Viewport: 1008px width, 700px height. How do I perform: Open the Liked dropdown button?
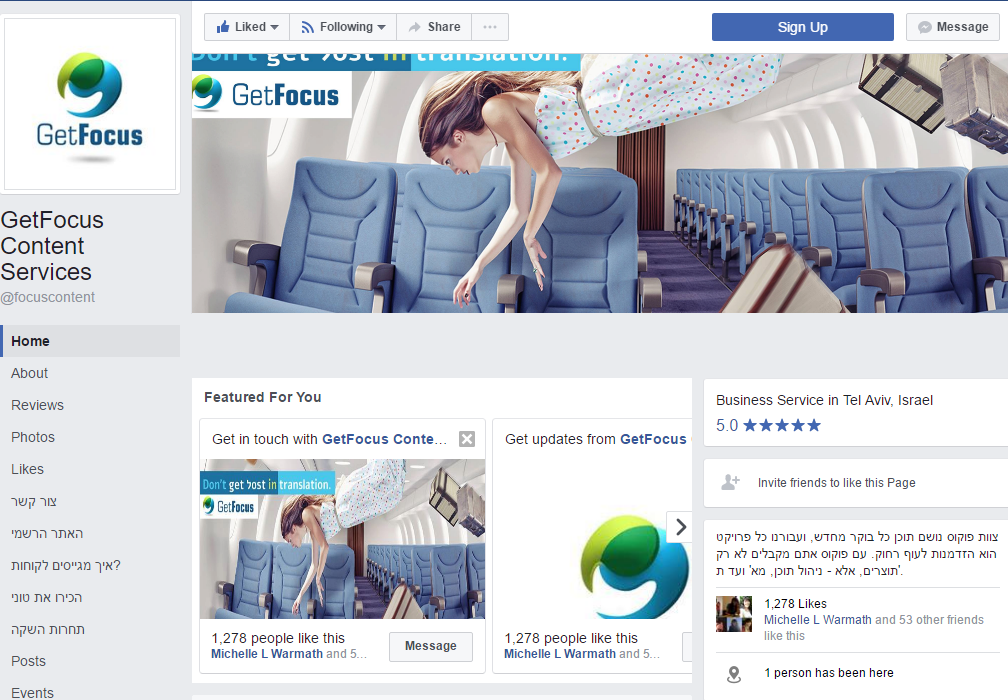pyautogui.click(x=247, y=27)
